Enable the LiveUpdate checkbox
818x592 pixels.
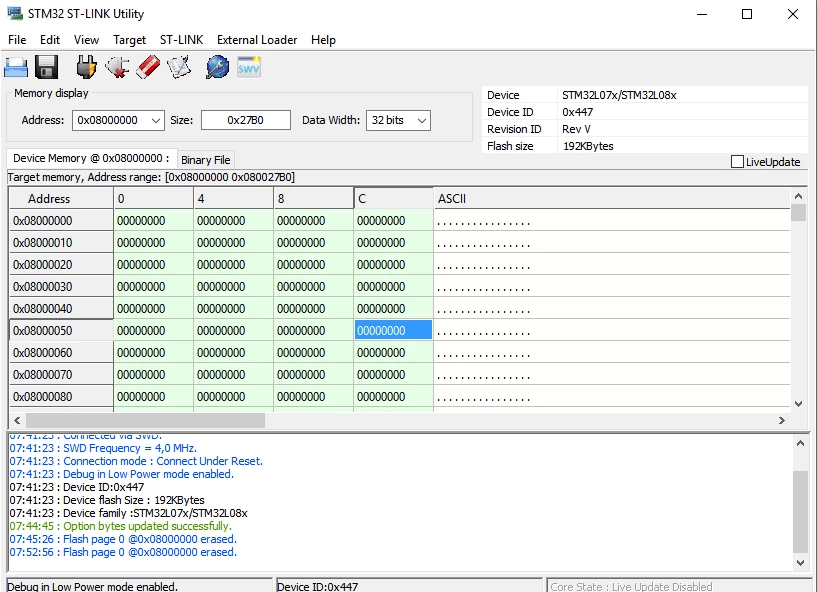tap(737, 162)
